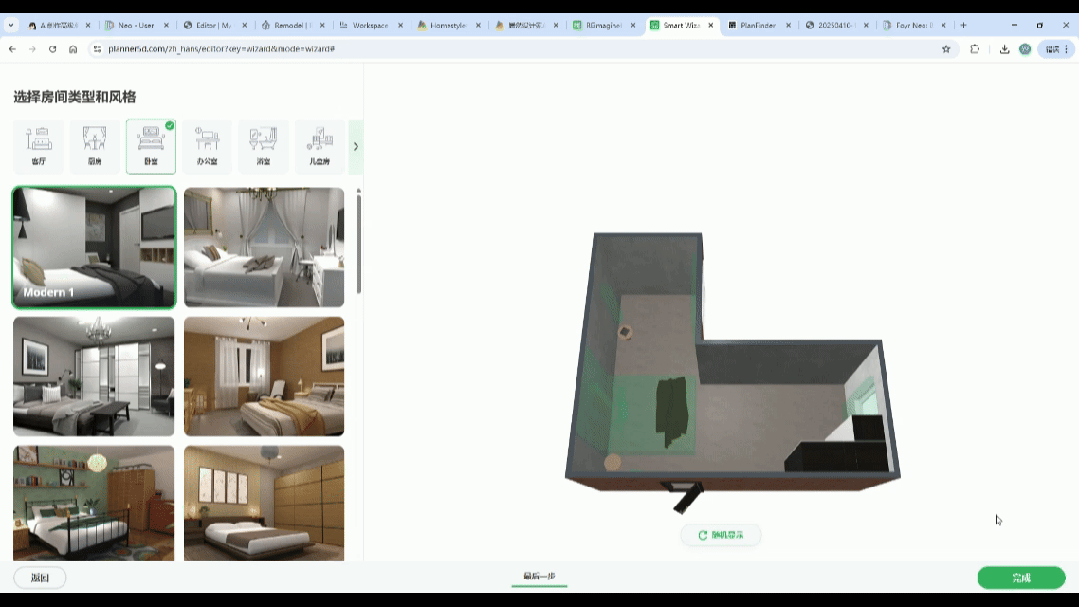Click the 3D room preview model
This screenshot has height=607, width=1079.
click(x=733, y=372)
